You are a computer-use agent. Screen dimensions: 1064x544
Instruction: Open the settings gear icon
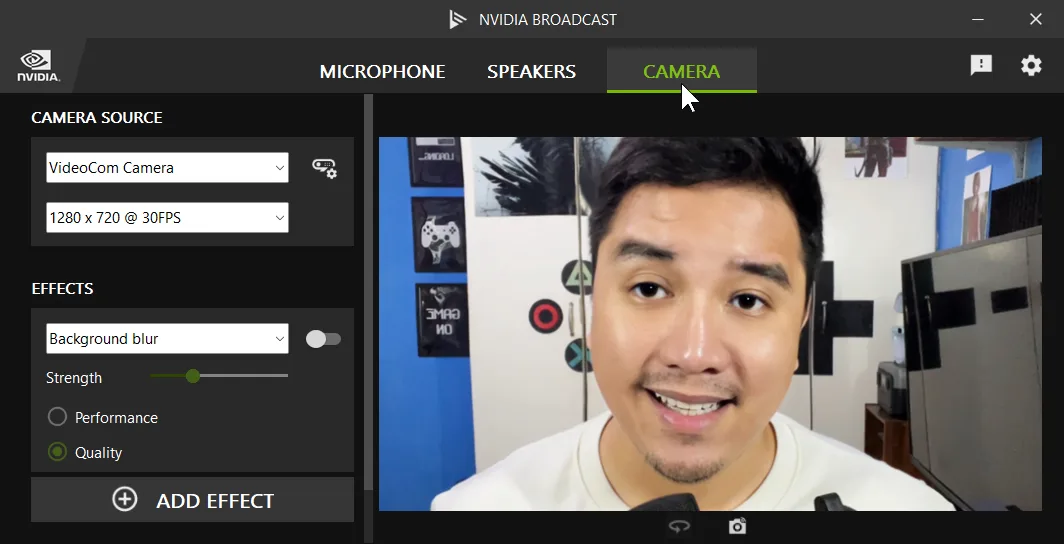click(x=1031, y=65)
